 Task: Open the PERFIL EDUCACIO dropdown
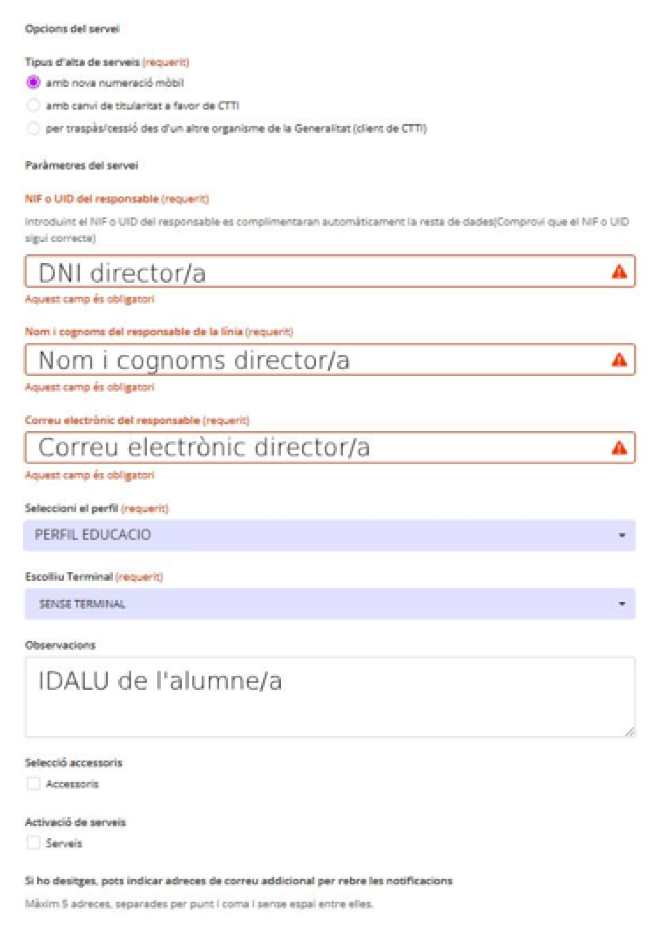point(329,535)
